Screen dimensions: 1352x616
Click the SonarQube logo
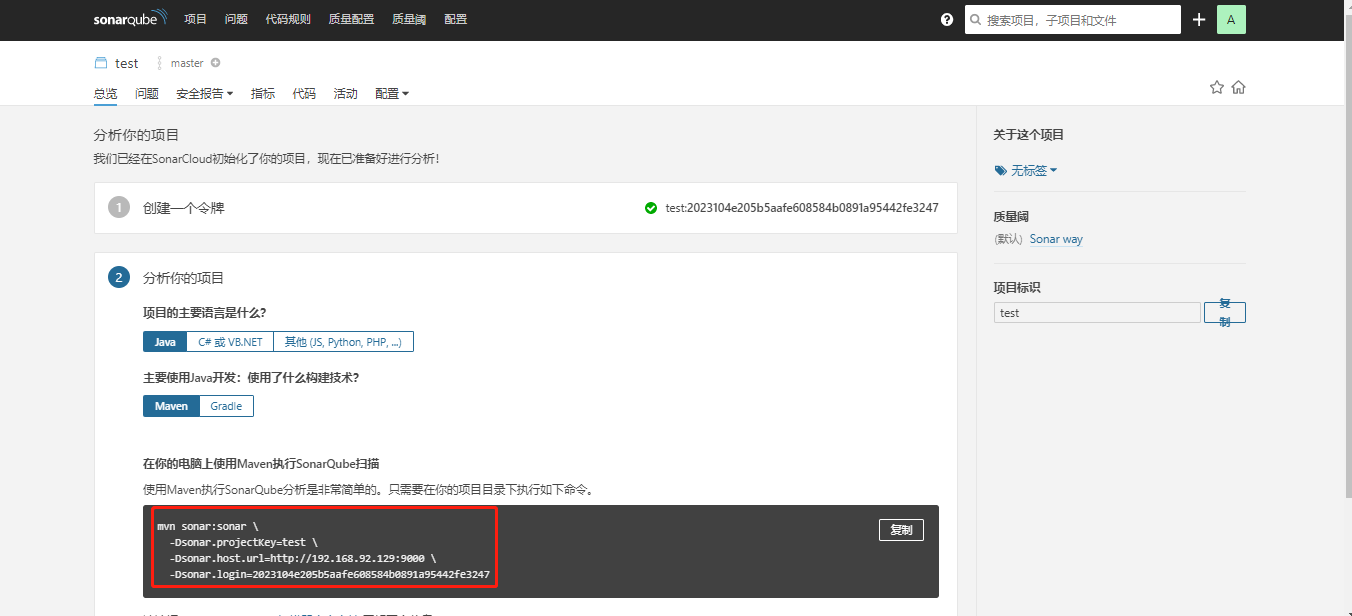click(132, 20)
